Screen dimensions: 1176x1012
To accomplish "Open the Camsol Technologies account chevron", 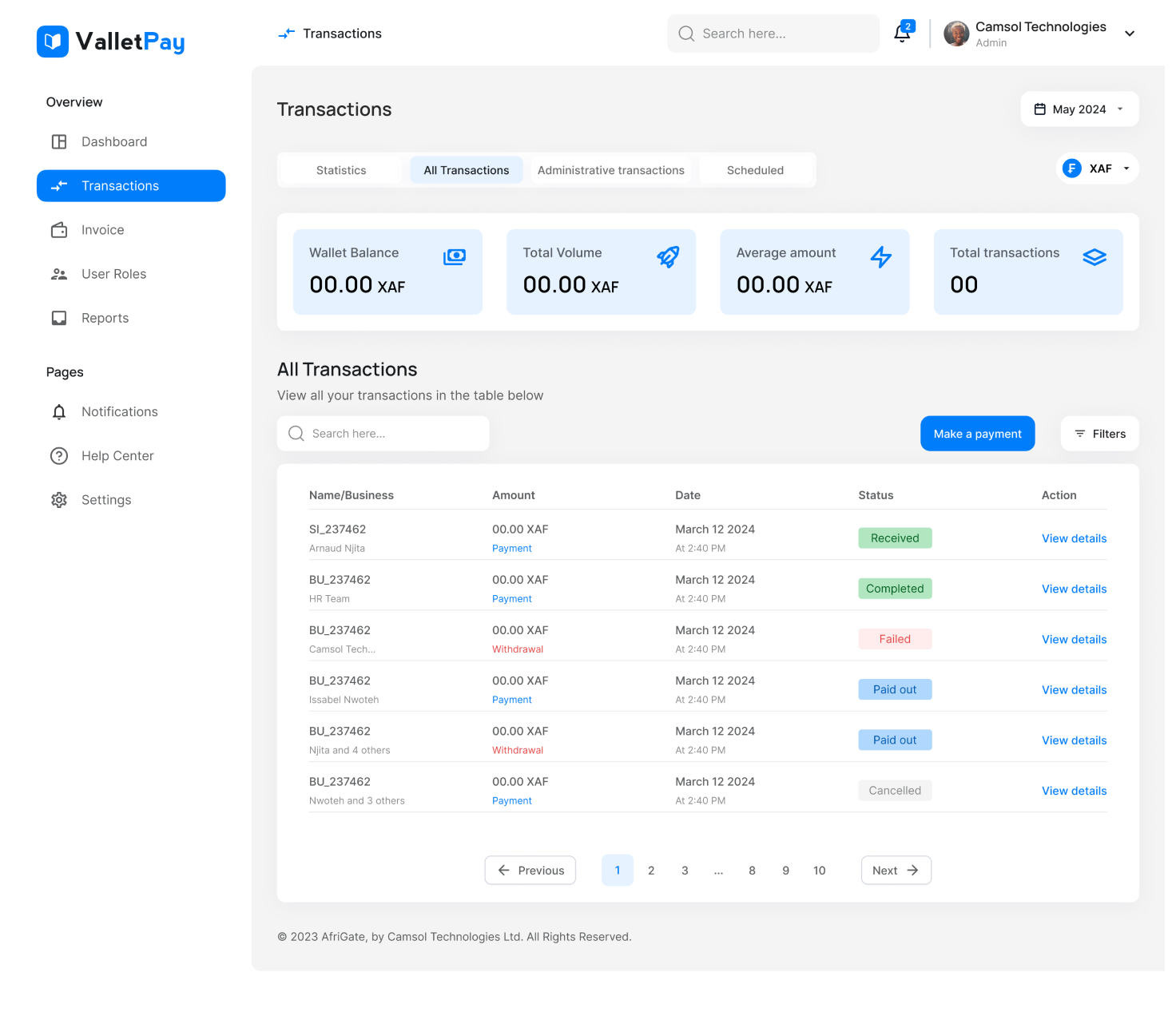I will point(1129,34).
